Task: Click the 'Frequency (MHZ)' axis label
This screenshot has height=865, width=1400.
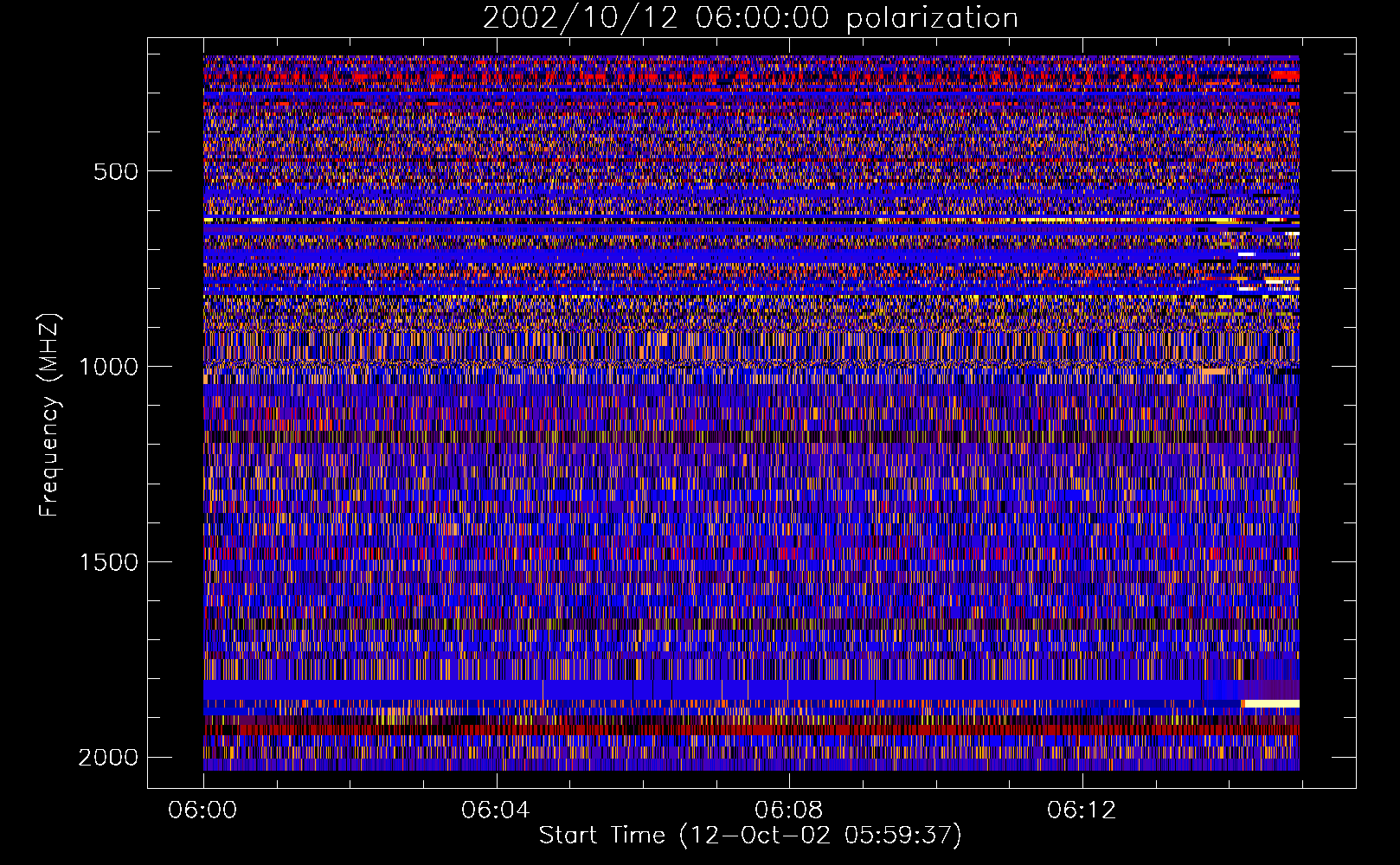Action: click(x=49, y=415)
